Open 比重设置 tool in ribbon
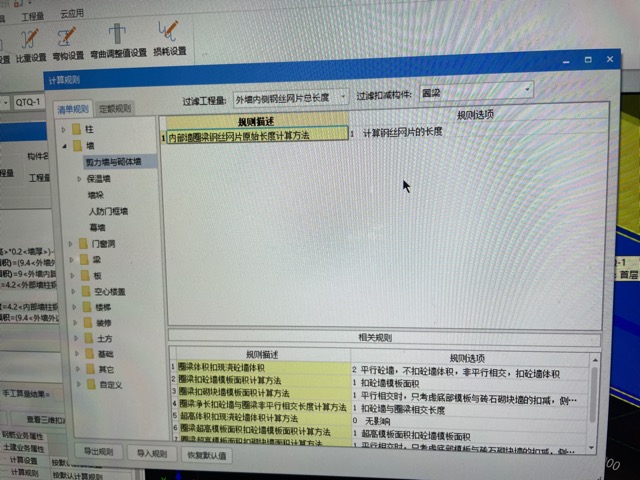This screenshot has width=640, height=480. click(x=31, y=45)
